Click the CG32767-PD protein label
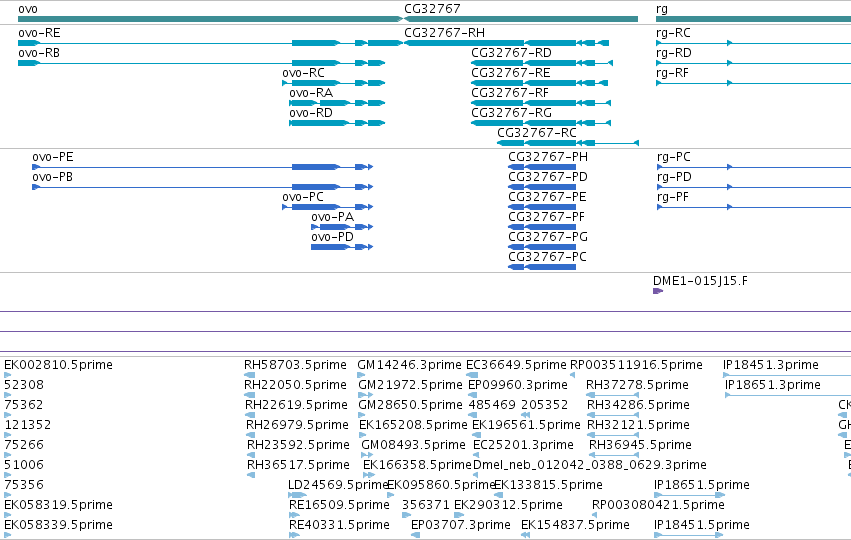851x540 pixels. [548, 177]
